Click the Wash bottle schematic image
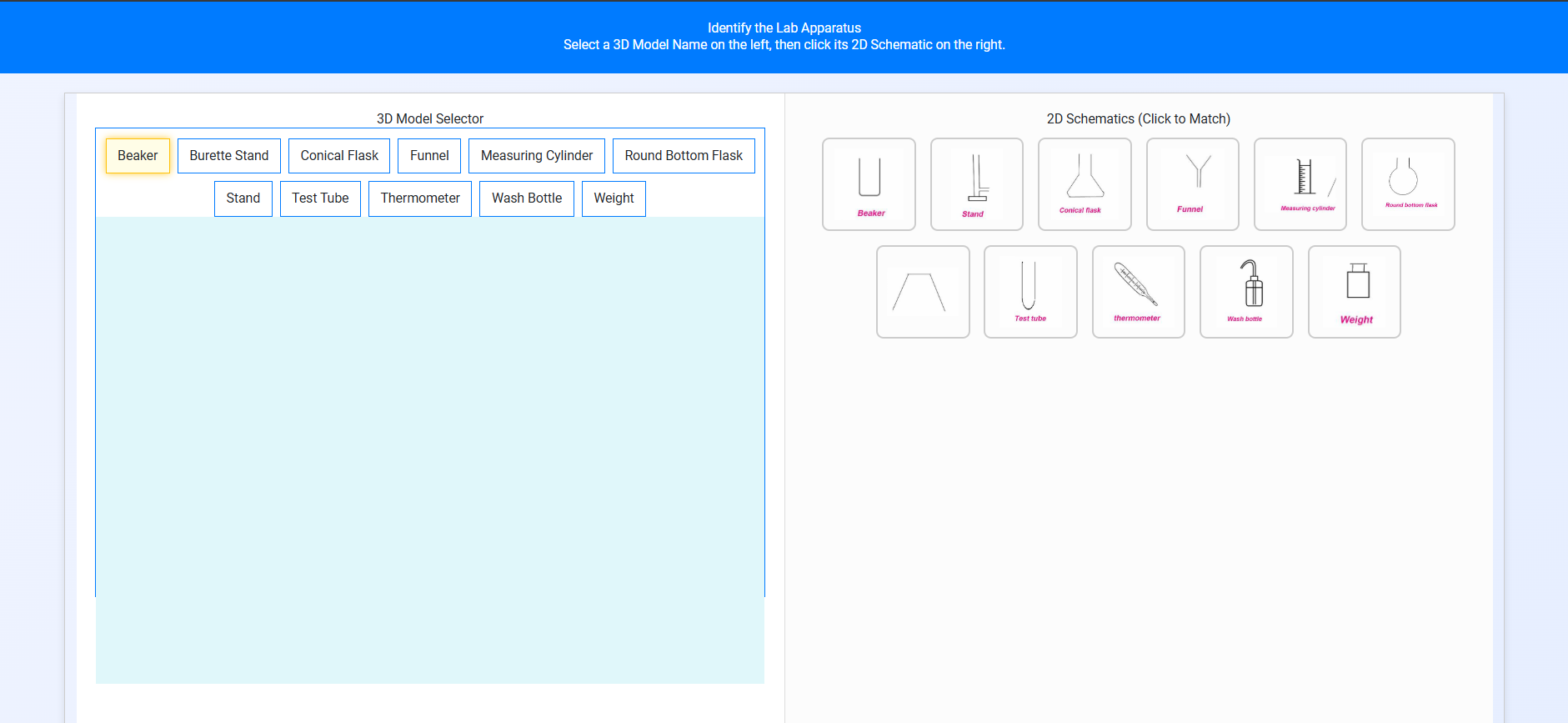Viewport: 1568px width, 723px height. pyautogui.click(x=1246, y=292)
